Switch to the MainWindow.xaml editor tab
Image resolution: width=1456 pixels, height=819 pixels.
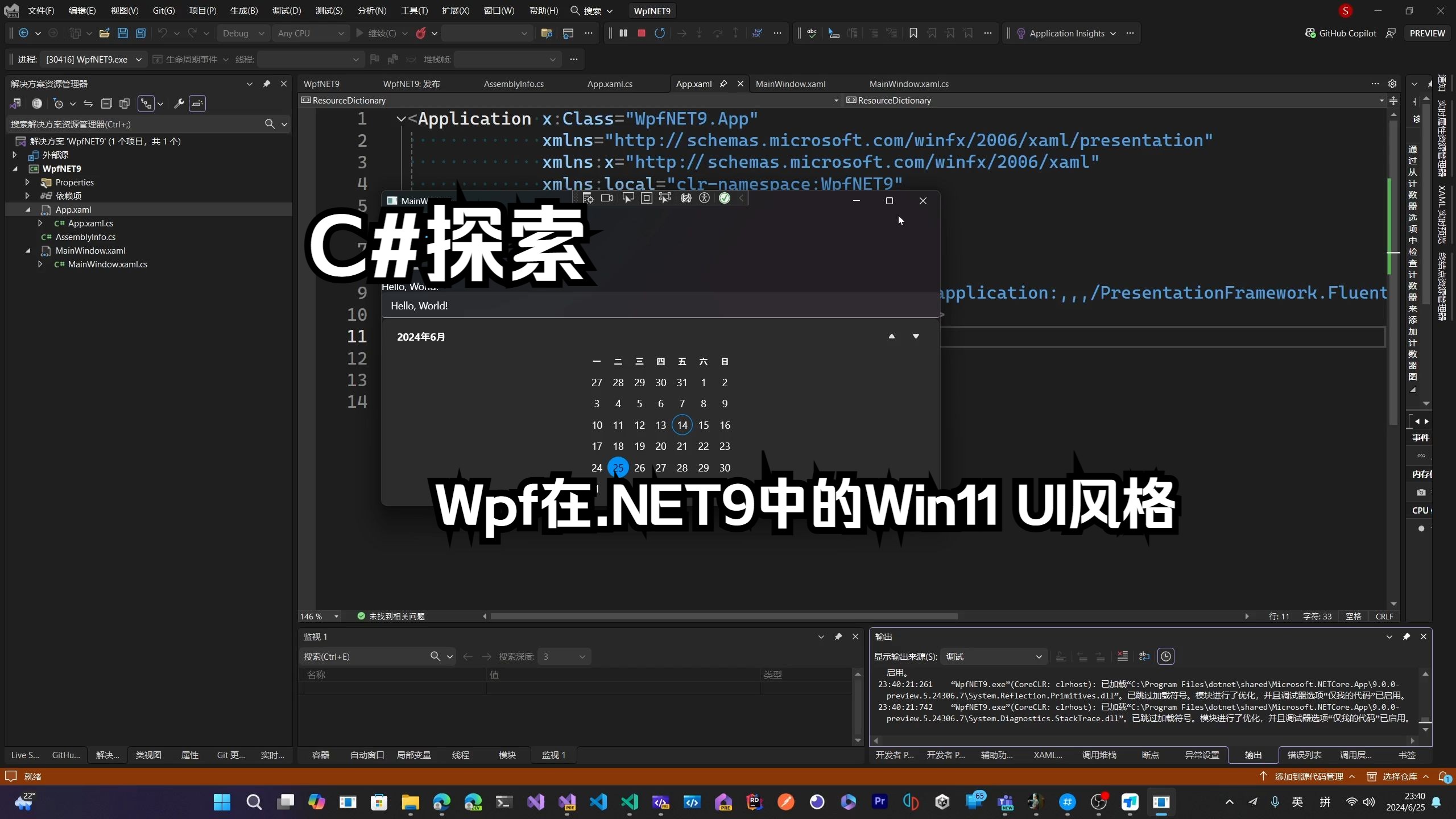[x=790, y=84]
